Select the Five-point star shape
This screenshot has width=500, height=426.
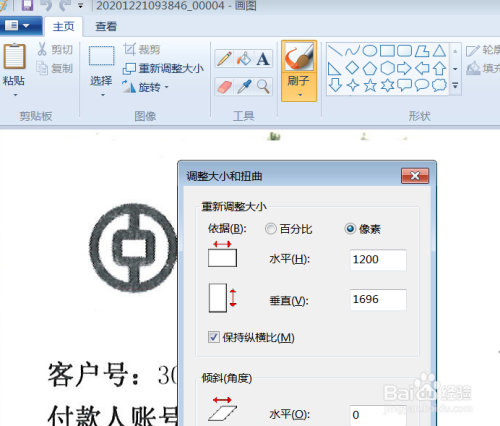[x=369, y=85]
